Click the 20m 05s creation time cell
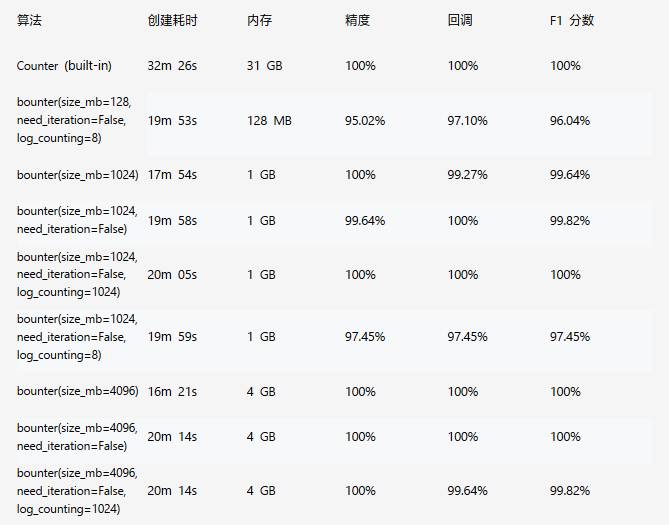This screenshot has height=525, width=669. [x=172, y=274]
